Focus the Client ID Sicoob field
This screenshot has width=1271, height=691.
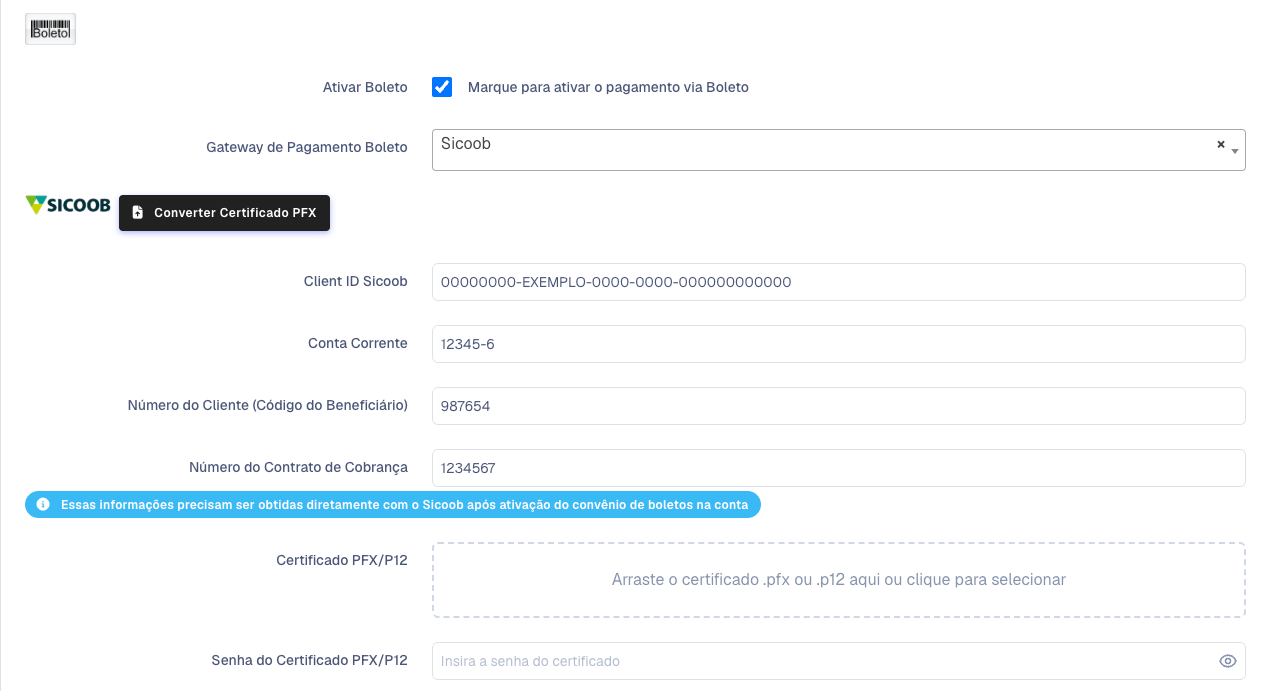coord(838,282)
